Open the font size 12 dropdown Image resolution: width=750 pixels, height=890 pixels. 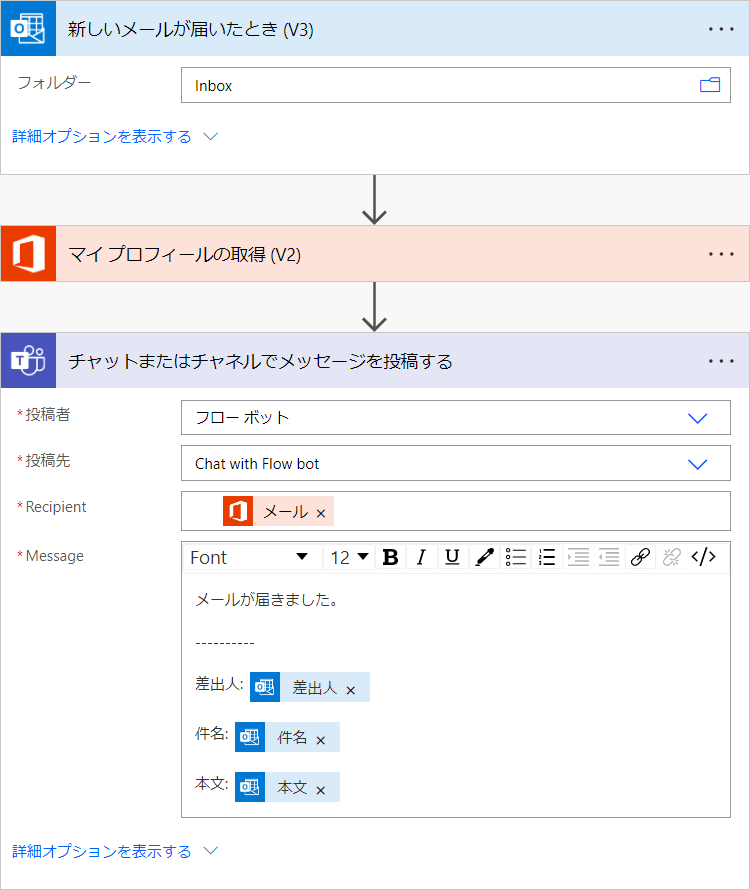tap(350, 557)
